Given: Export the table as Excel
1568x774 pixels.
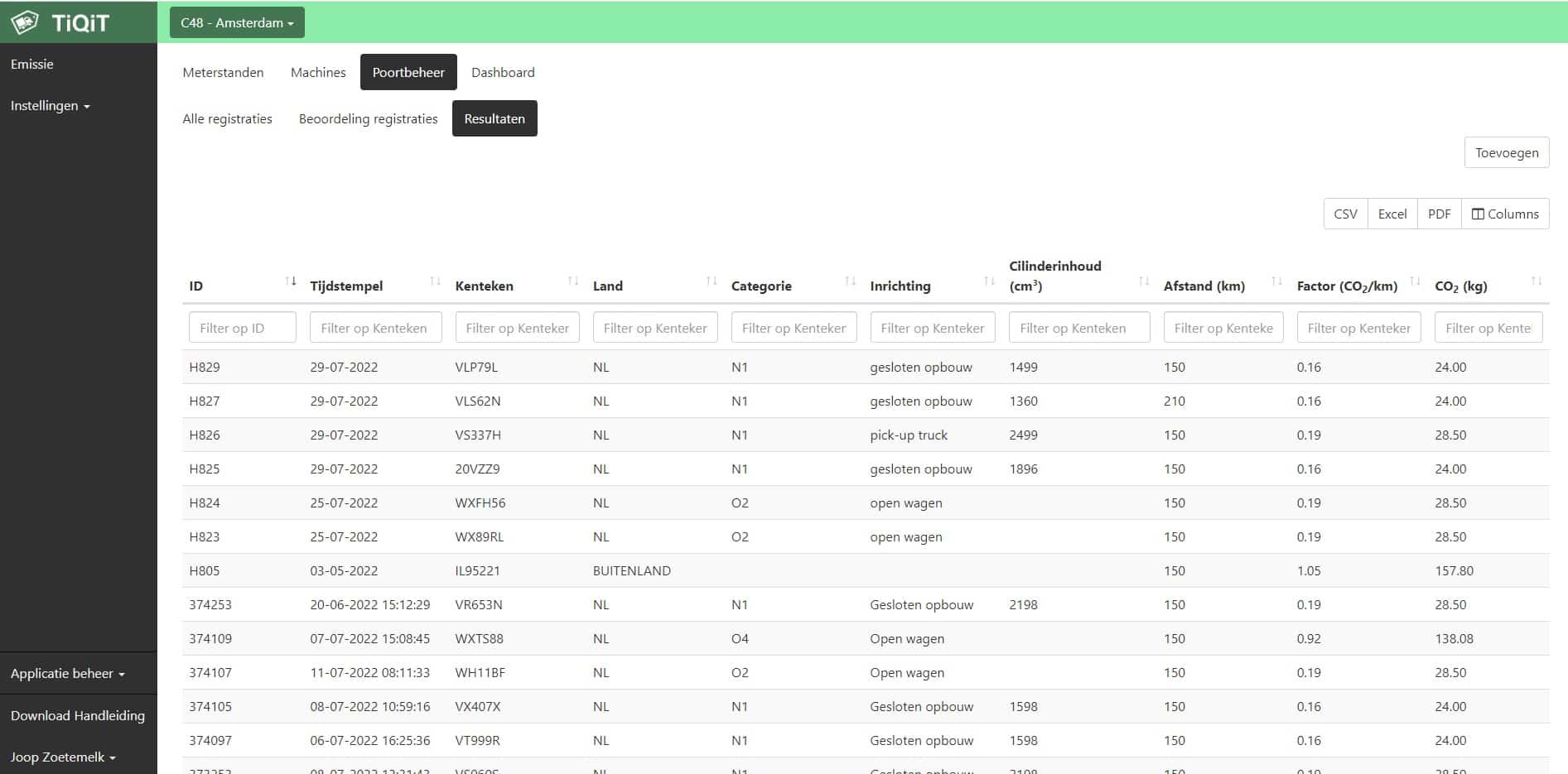Looking at the screenshot, I should point(1392,214).
